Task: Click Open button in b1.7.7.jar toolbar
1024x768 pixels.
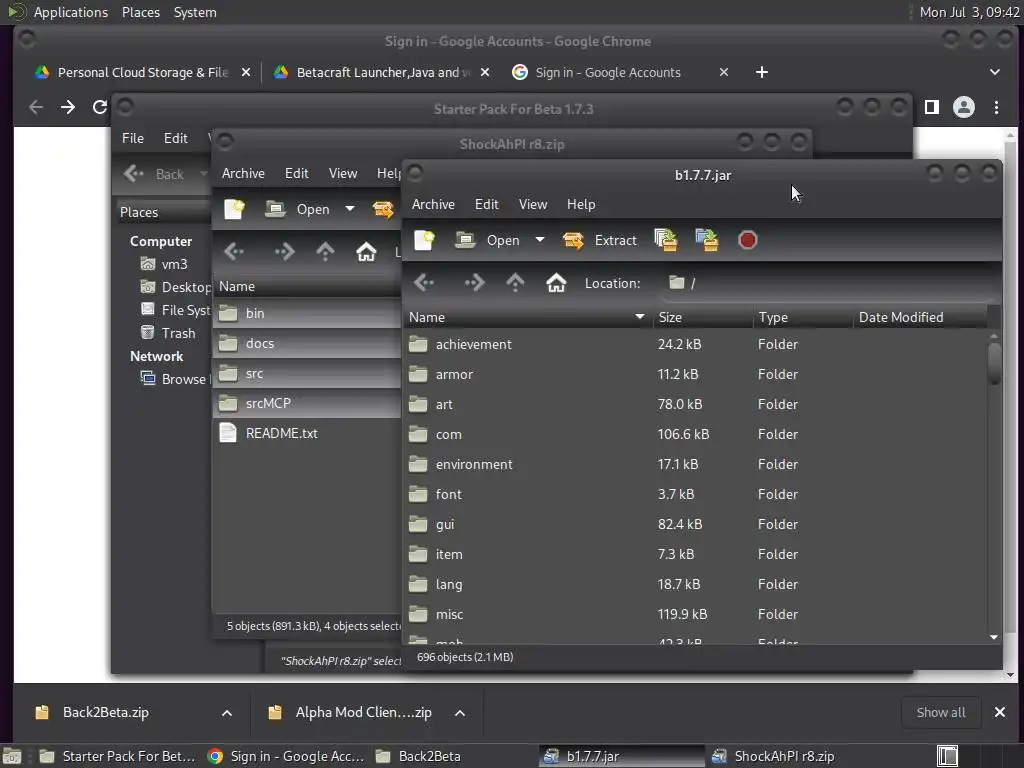Action: [488, 240]
